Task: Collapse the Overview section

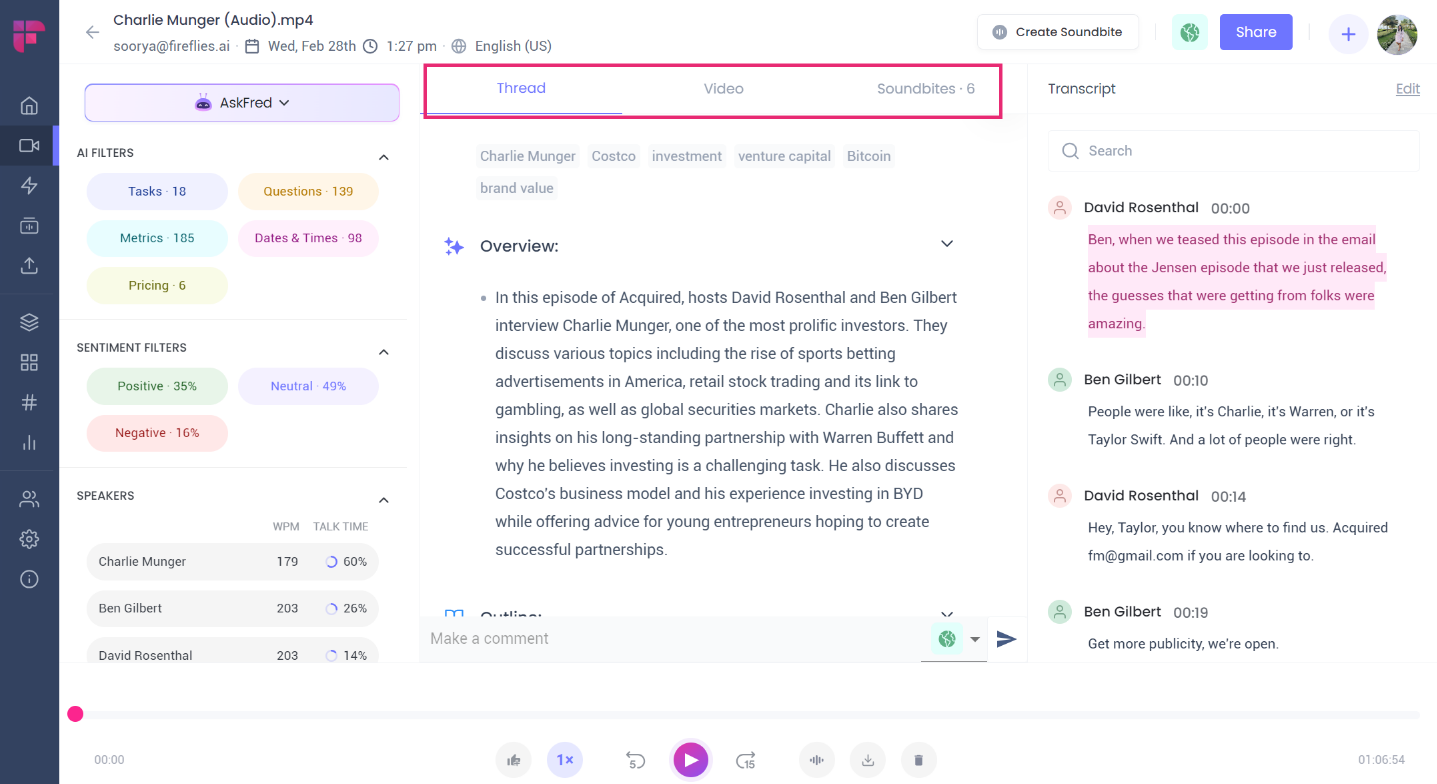Action: click(x=946, y=243)
